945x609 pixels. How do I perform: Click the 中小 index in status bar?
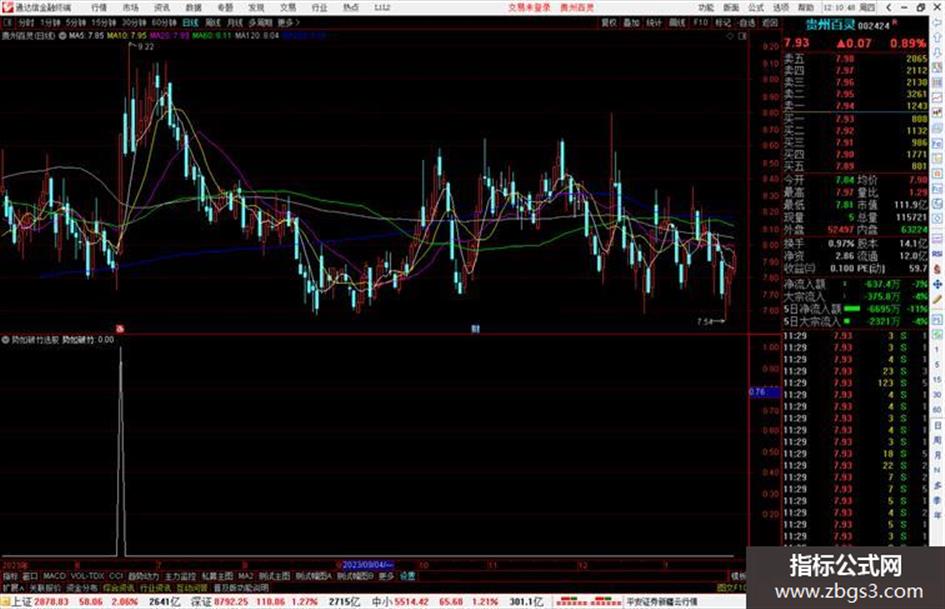(381, 602)
